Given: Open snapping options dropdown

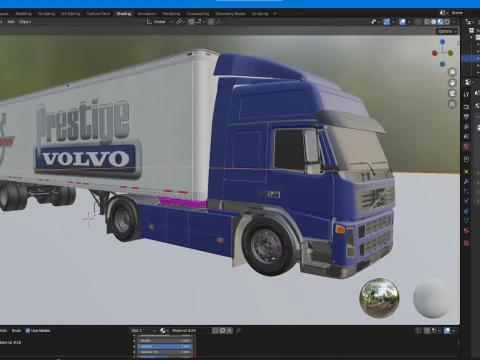Looking at the screenshot, I should click(200, 22).
